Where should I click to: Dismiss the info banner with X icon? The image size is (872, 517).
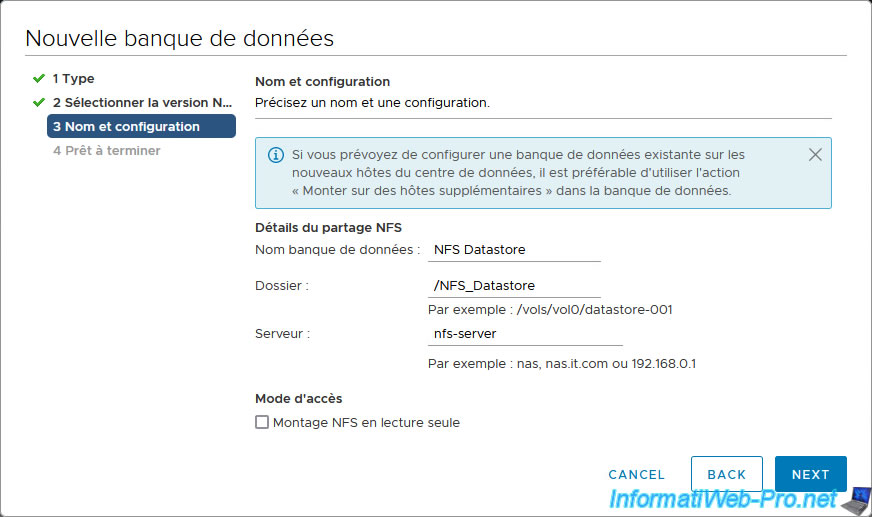[x=815, y=155]
